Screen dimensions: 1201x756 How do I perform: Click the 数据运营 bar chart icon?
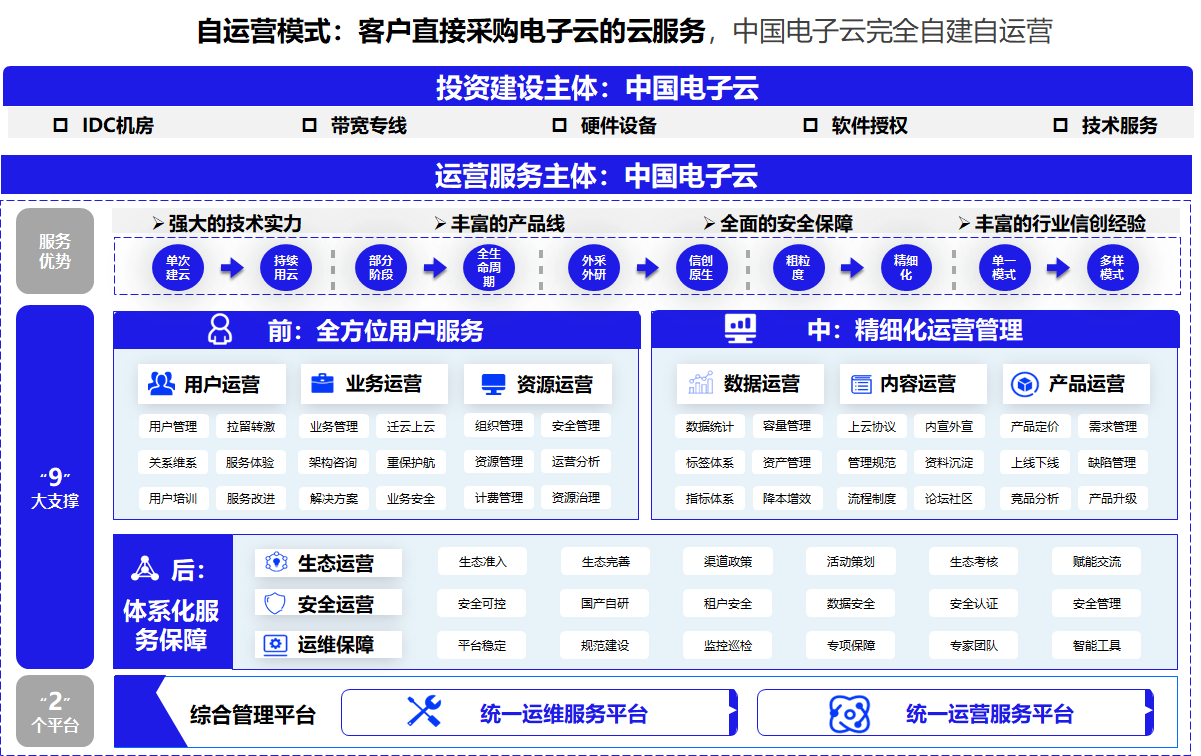pyautogui.click(x=700, y=383)
